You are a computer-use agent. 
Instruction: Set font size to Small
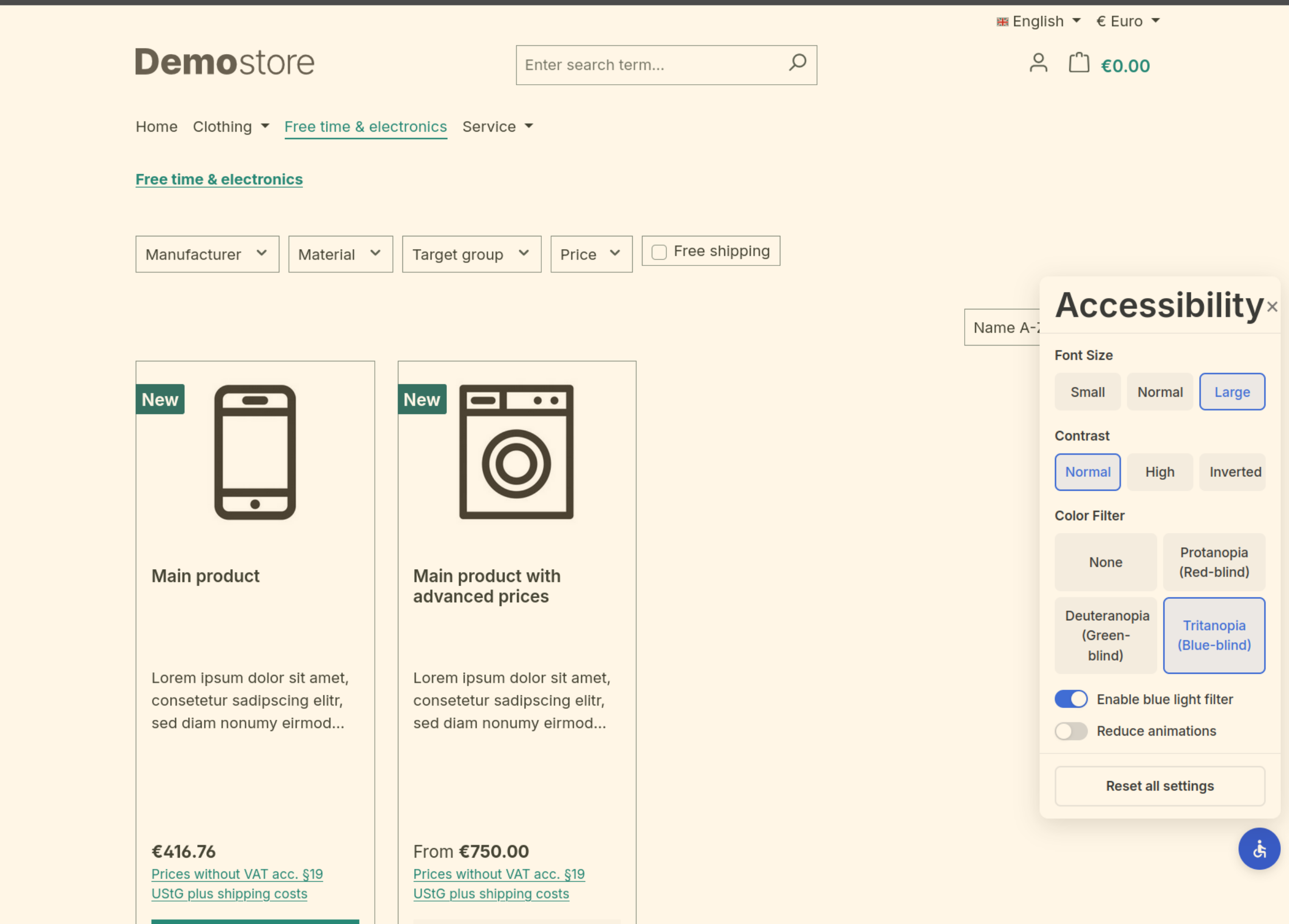pos(1087,392)
